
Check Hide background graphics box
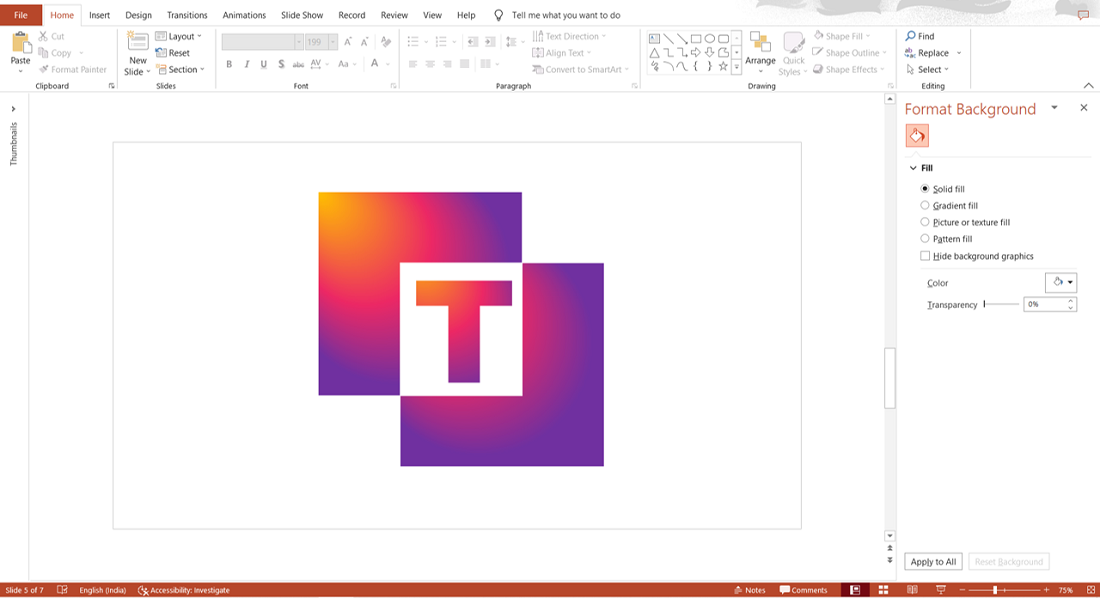tap(925, 256)
